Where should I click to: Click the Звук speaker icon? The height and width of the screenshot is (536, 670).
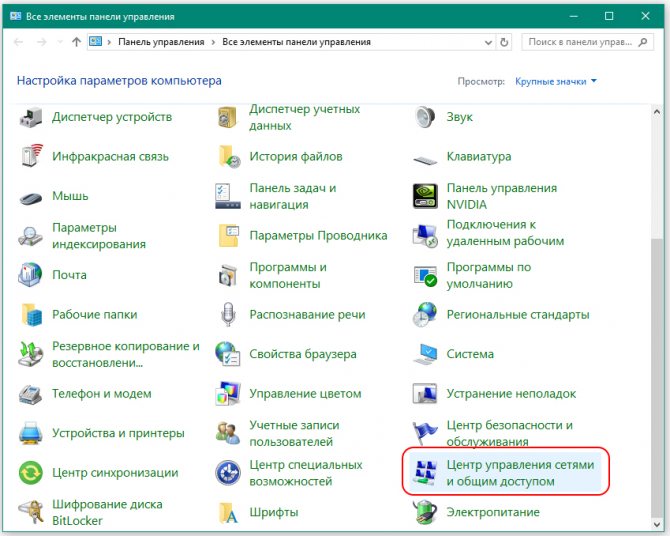point(425,117)
